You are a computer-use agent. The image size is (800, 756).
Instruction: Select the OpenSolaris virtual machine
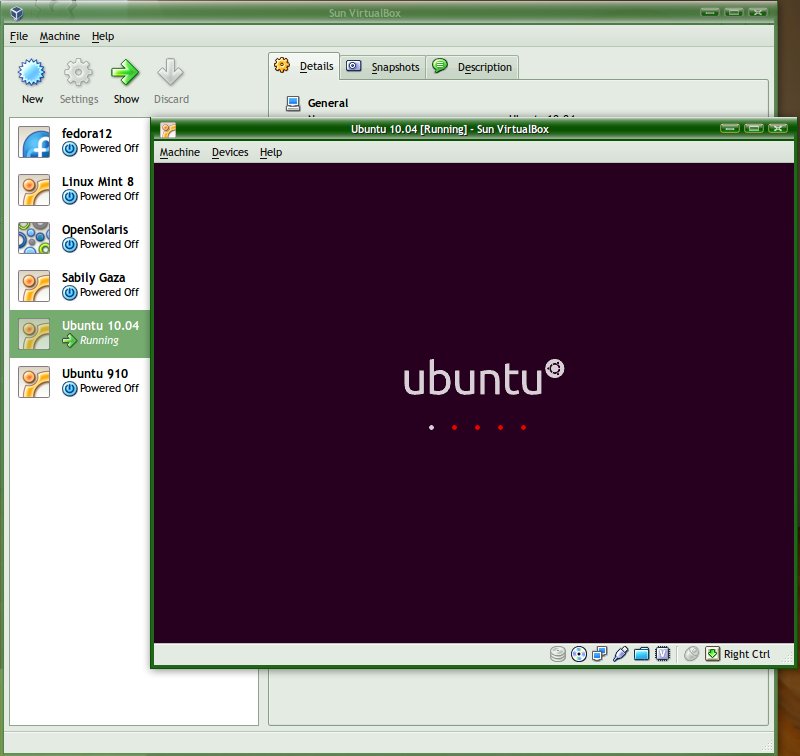coord(80,238)
